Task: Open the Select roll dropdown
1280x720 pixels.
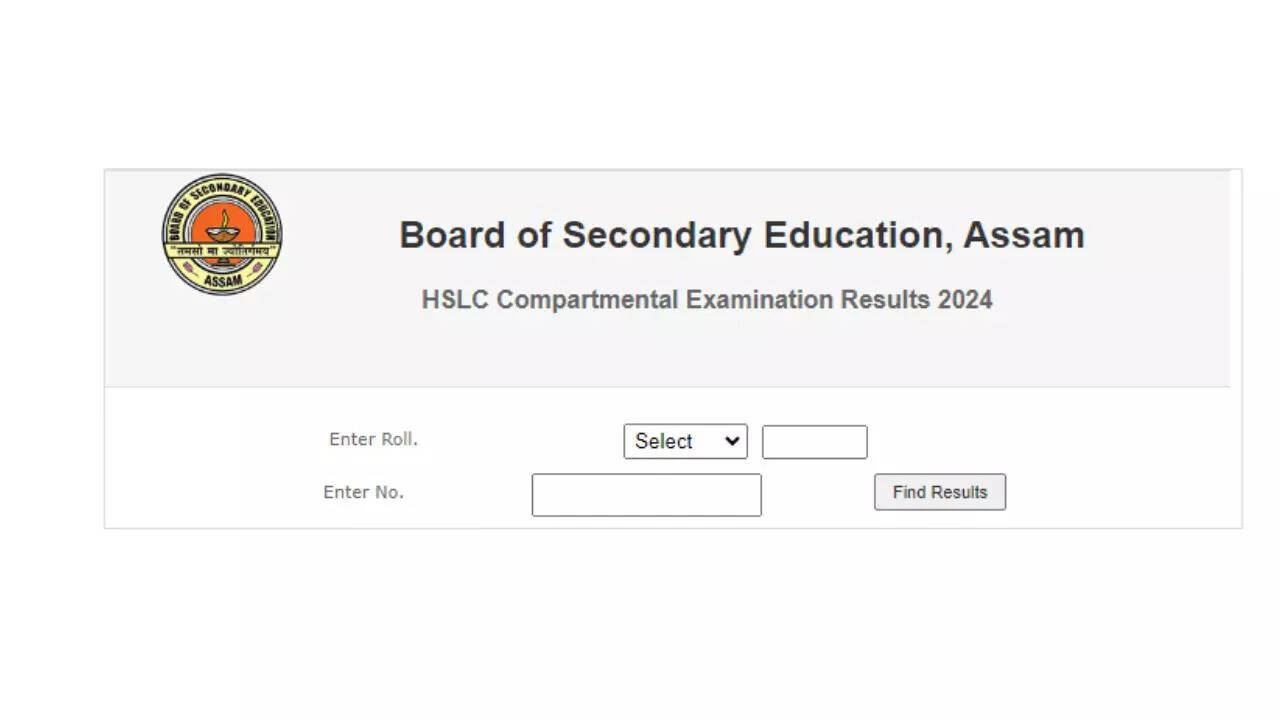Action: (x=685, y=441)
